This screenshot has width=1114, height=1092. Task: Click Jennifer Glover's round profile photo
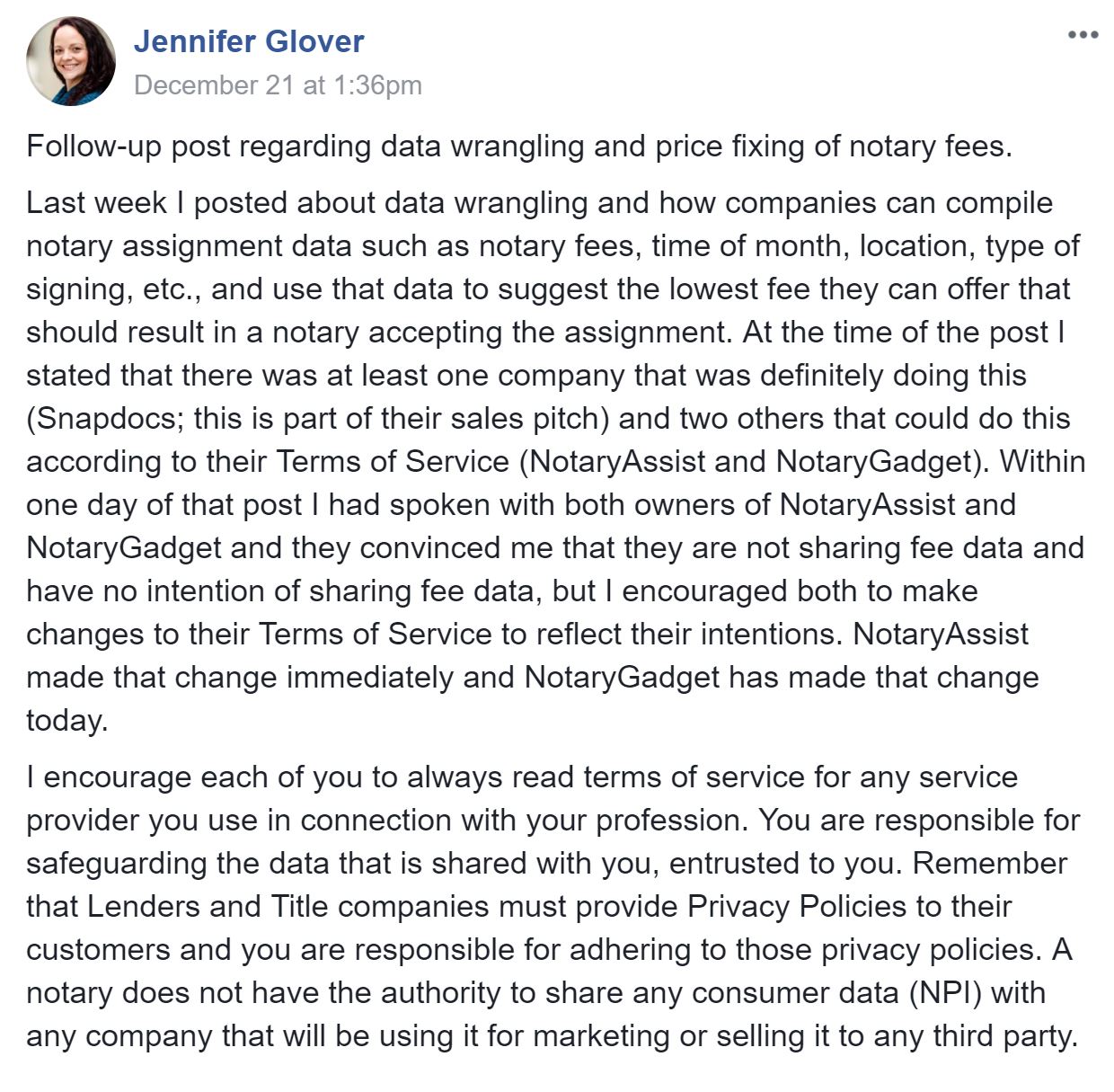tap(71, 61)
